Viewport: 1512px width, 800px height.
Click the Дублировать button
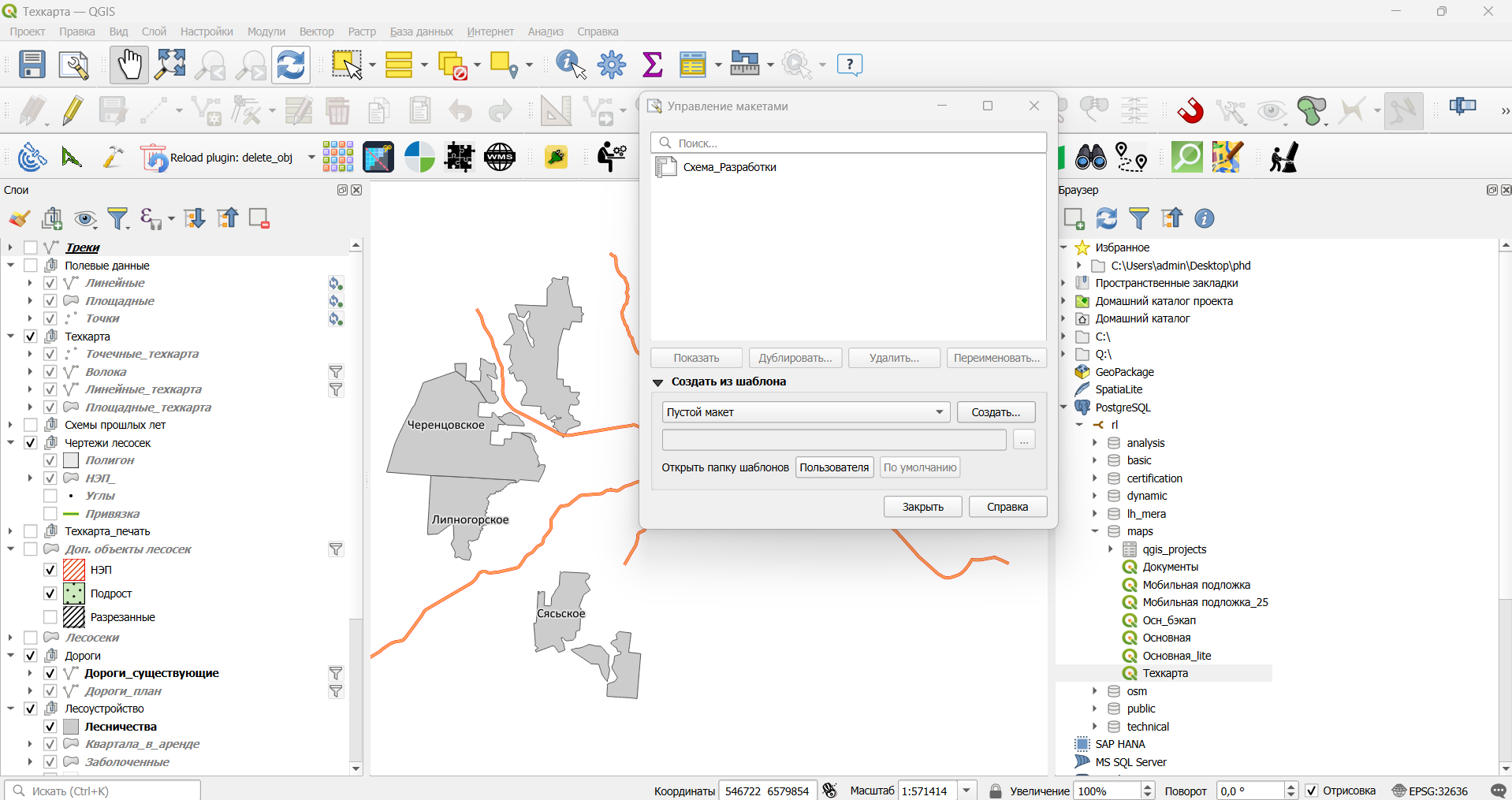(795, 358)
